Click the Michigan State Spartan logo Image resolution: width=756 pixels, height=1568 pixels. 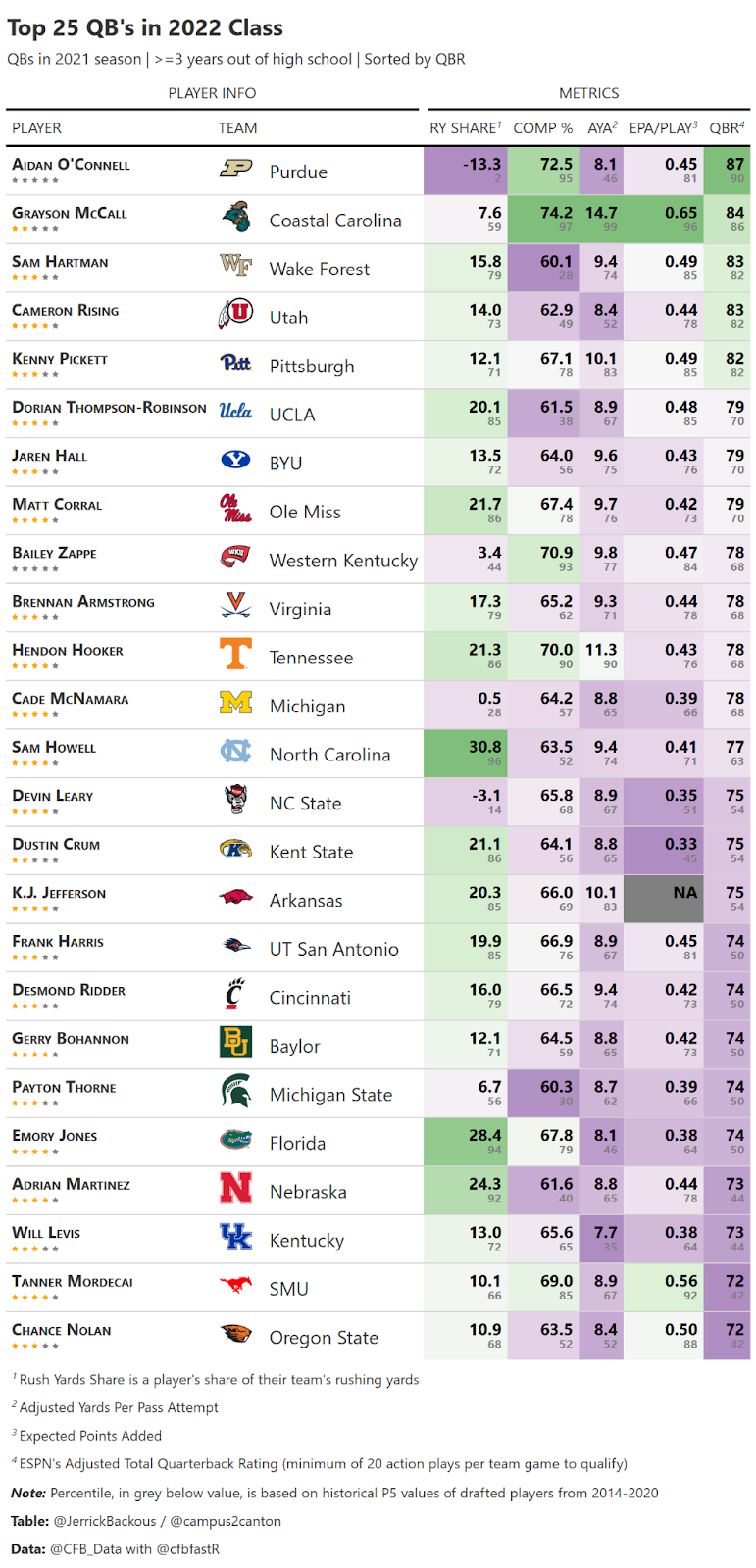235,1091
